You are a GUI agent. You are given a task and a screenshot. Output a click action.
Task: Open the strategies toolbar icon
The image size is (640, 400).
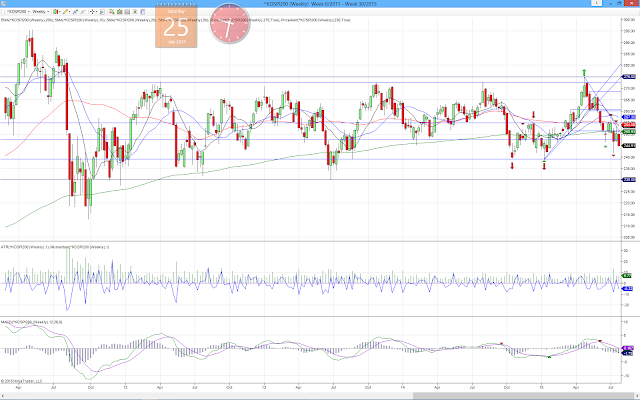click(x=135, y=12)
